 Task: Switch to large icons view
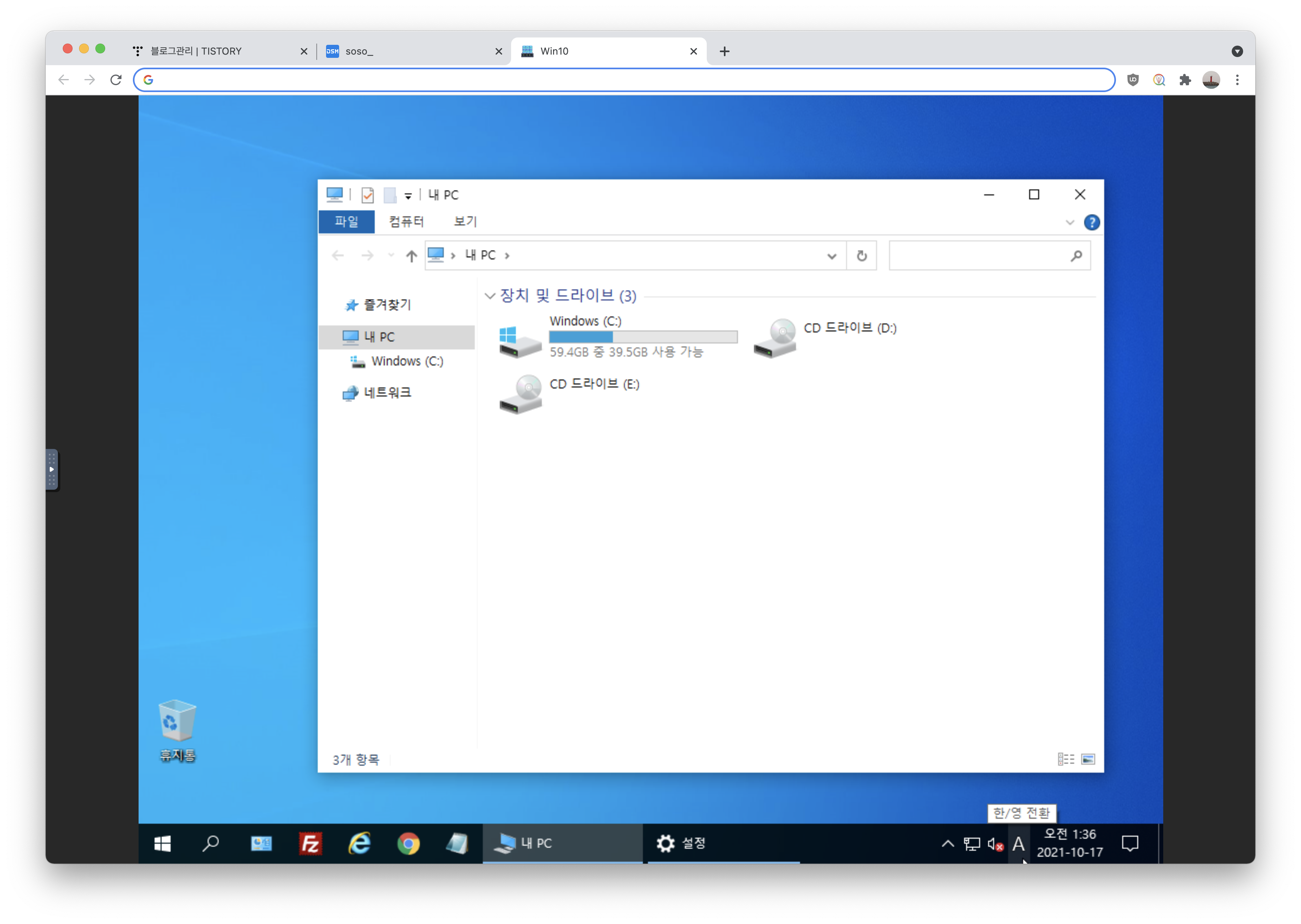[x=1087, y=759]
